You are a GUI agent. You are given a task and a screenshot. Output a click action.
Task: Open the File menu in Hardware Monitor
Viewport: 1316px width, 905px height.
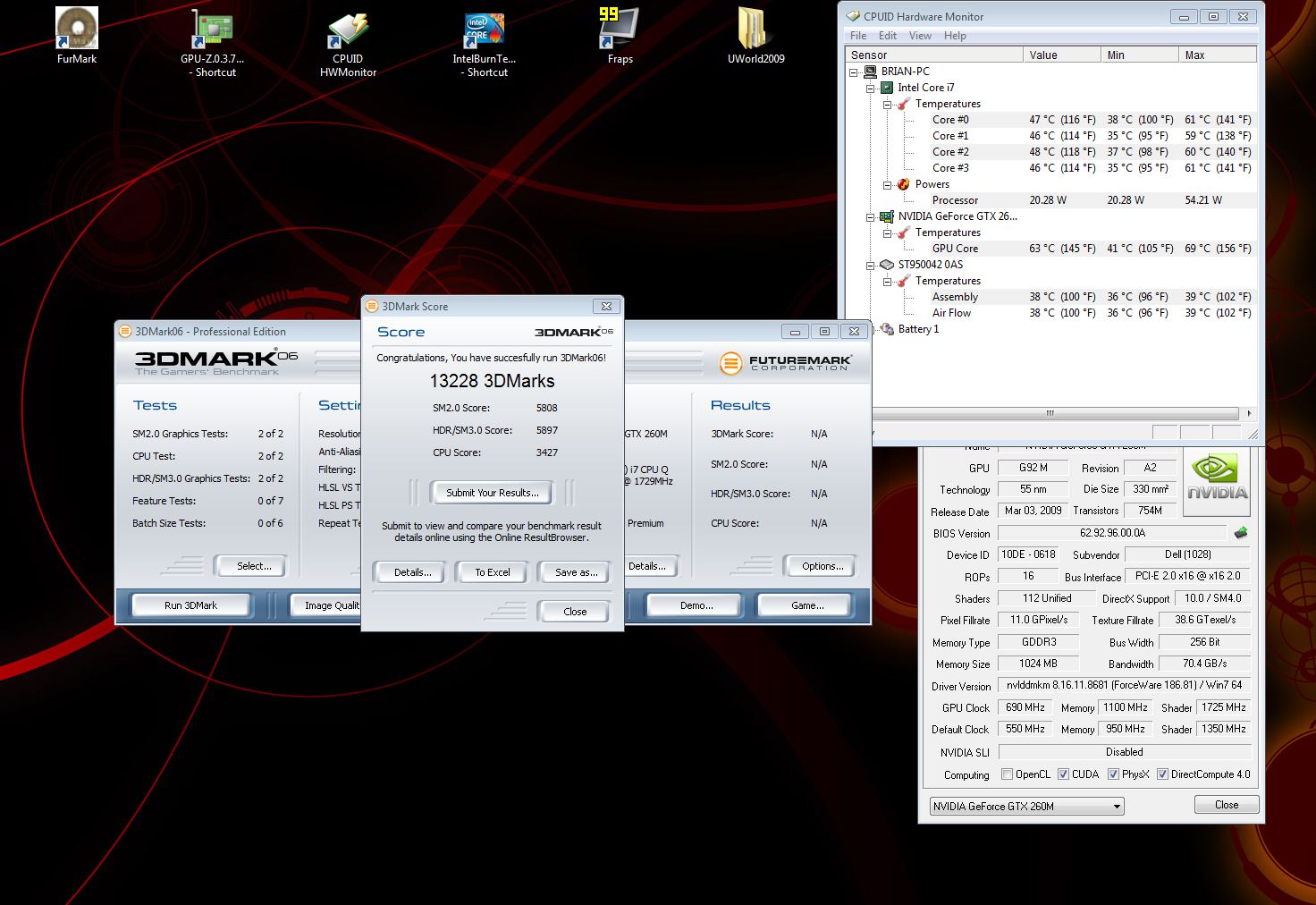(x=858, y=36)
